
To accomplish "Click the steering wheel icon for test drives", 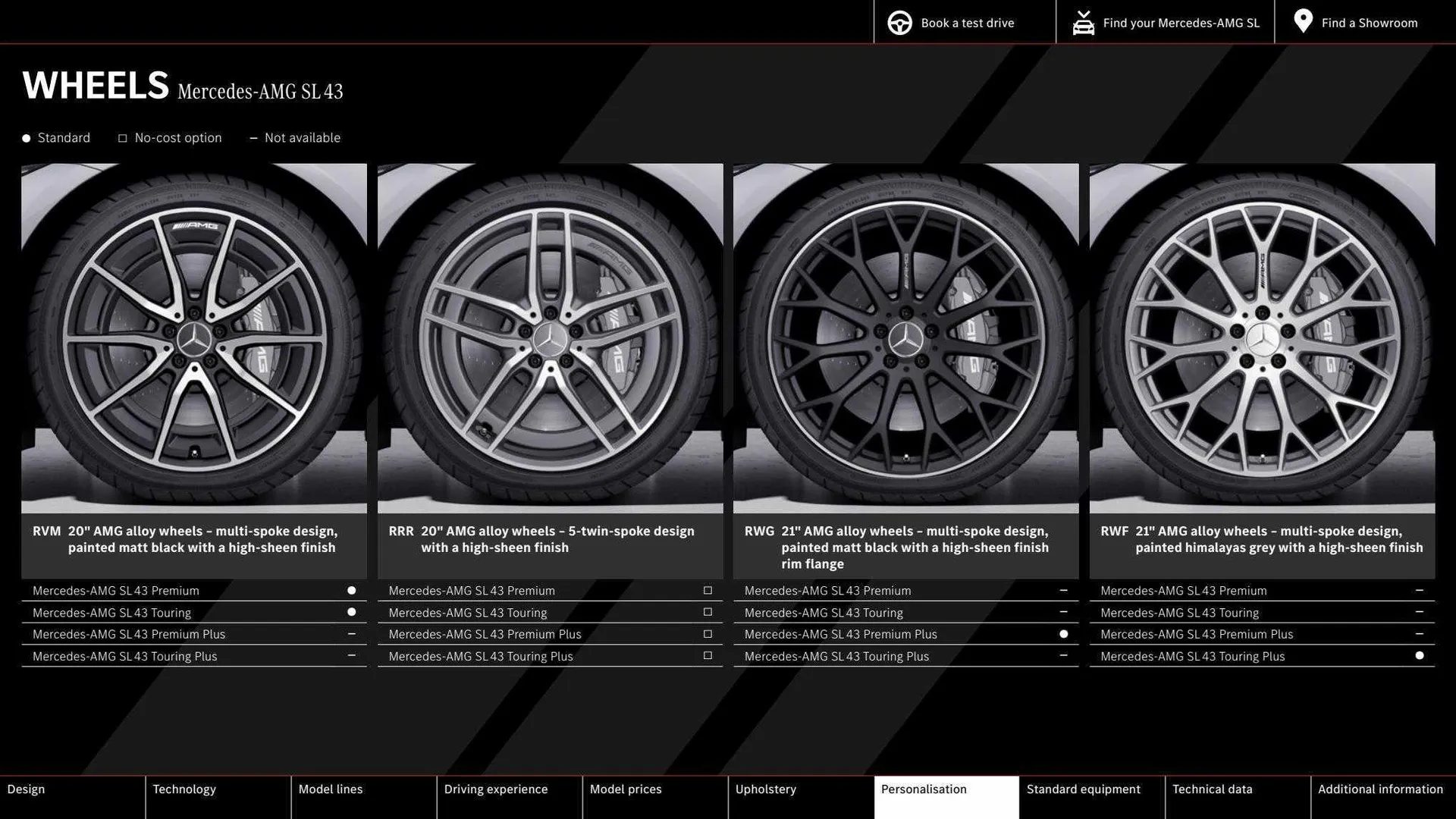I will coord(899,22).
